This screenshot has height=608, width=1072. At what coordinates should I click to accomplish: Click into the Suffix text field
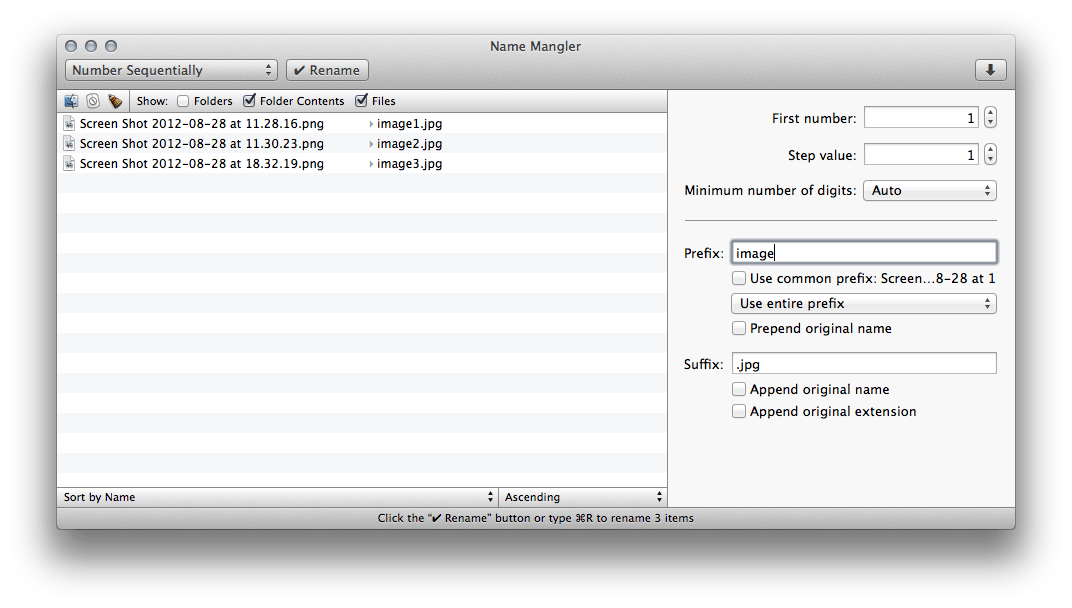click(x=864, y=364)
